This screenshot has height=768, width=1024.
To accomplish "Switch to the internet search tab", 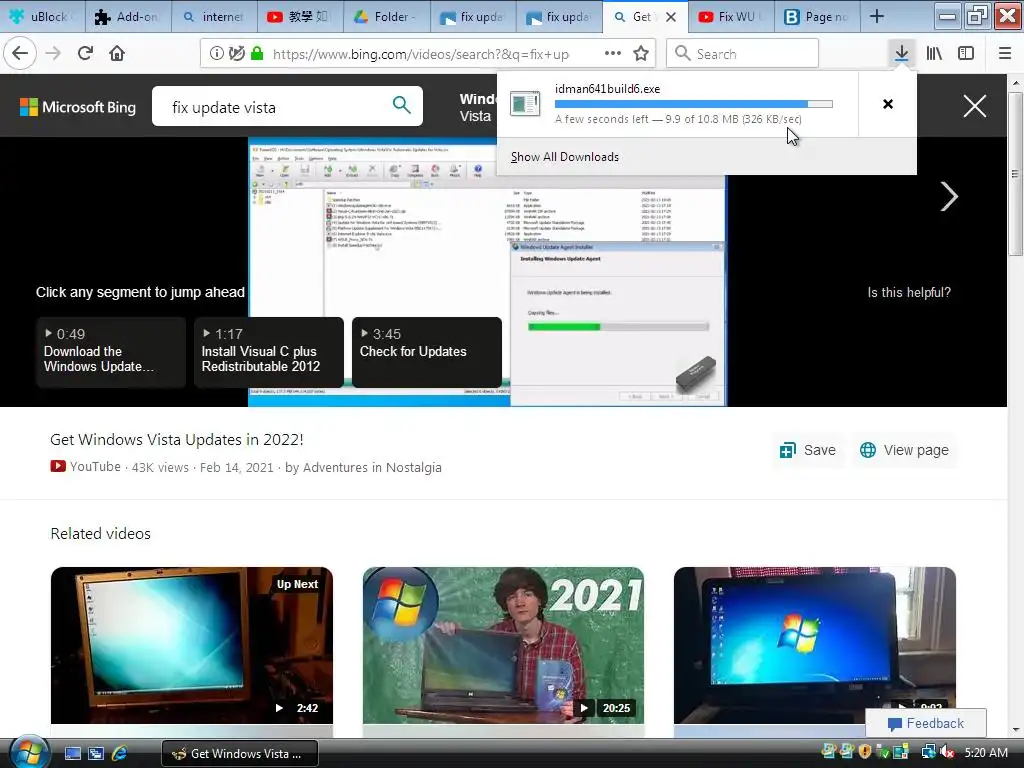I will click(x=214, y=17).
